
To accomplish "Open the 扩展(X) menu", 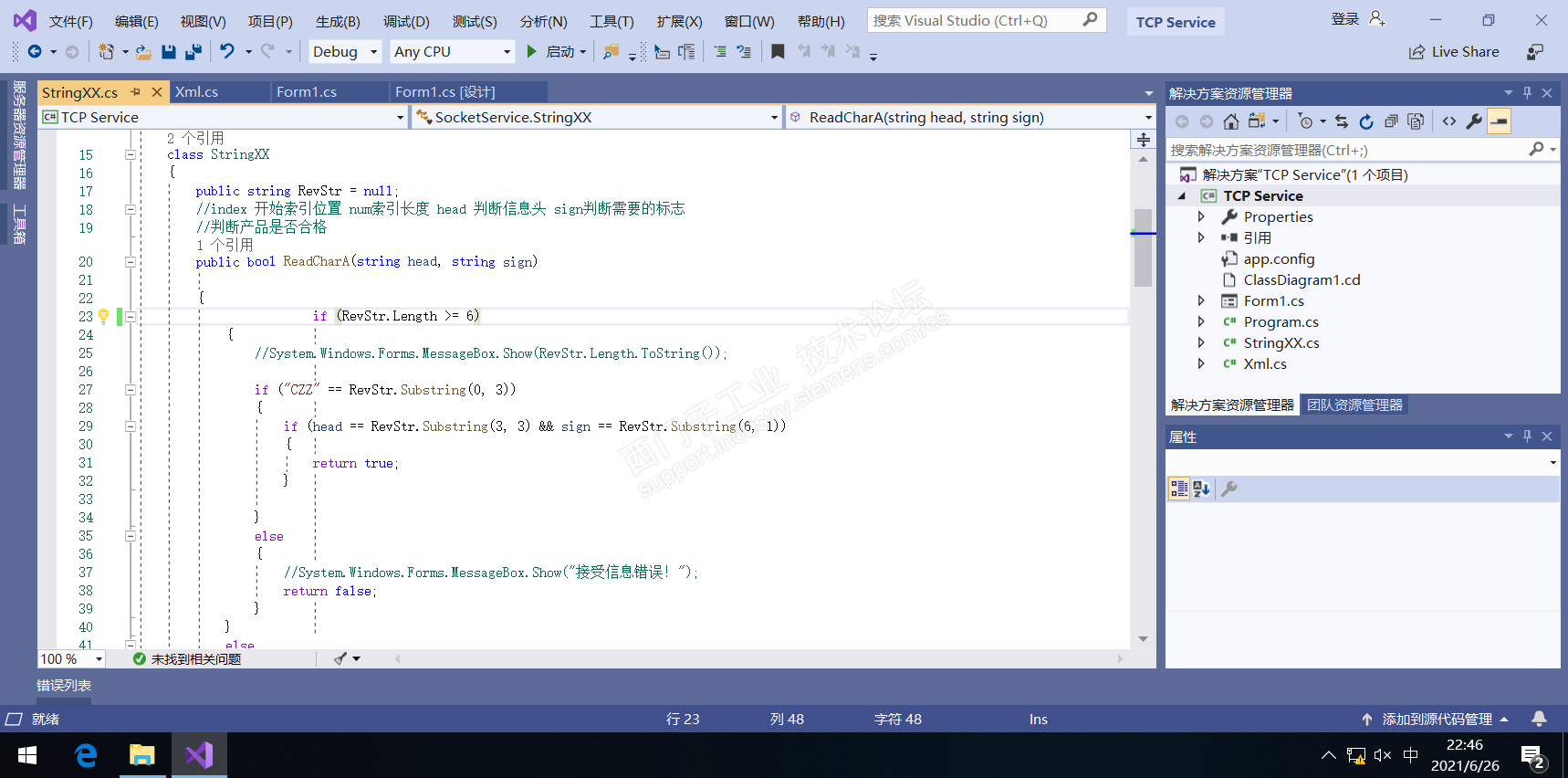I will click(679, 21).
